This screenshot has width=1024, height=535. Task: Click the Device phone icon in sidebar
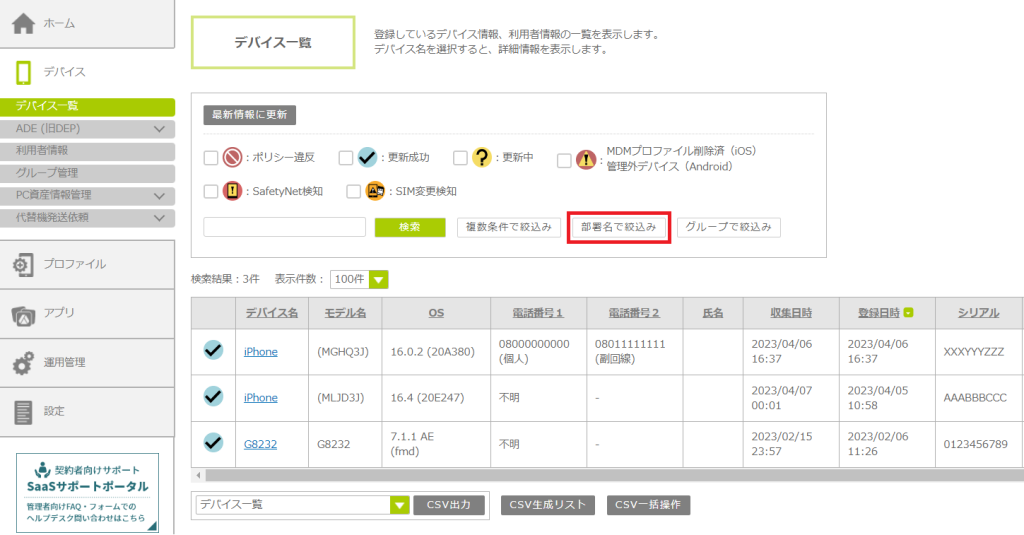click(23, 72)
